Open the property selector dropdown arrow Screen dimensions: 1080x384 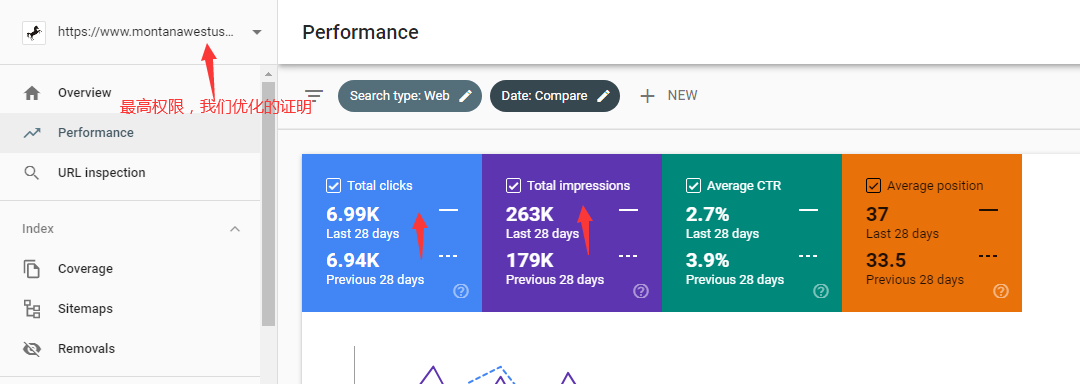point(257,32)
